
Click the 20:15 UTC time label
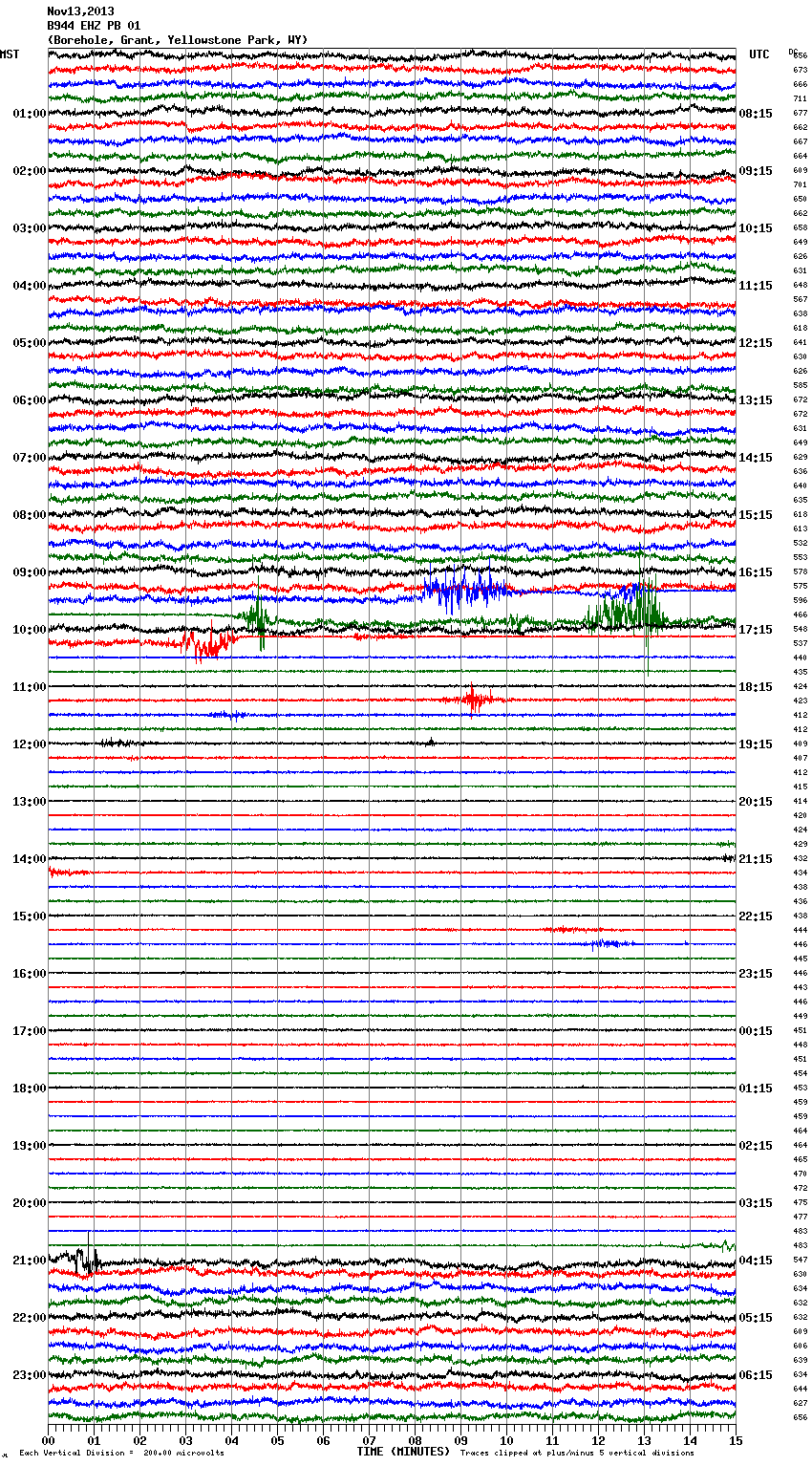(756, 802)
